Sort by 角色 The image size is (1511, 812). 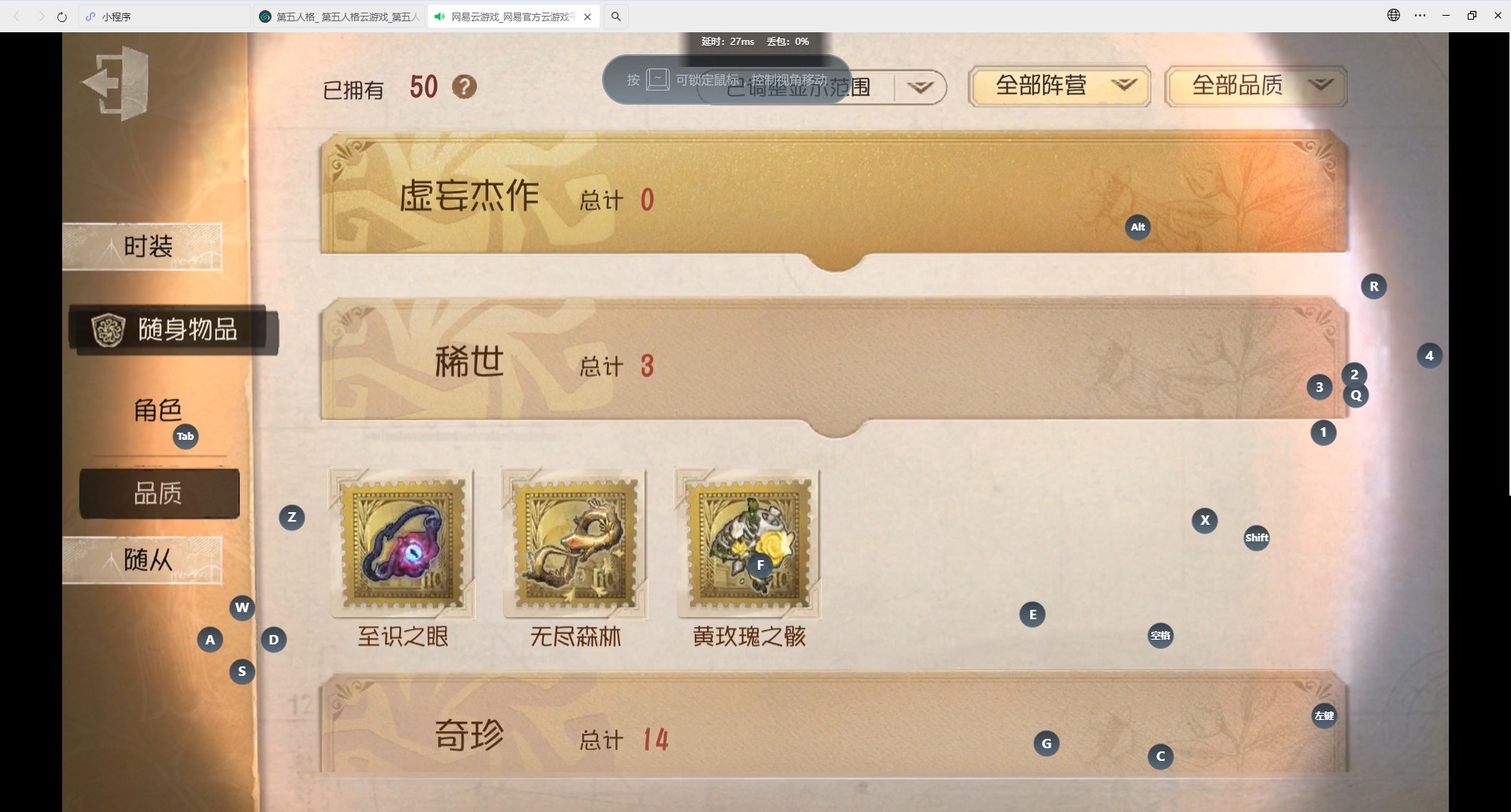157,410
